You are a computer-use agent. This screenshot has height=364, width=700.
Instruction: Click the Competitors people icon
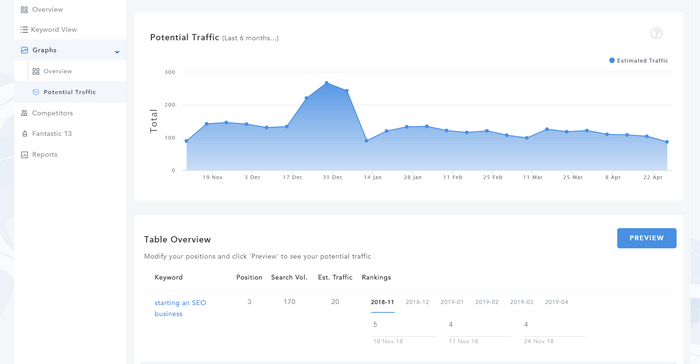pyautogui.click(x=24, y=113)
